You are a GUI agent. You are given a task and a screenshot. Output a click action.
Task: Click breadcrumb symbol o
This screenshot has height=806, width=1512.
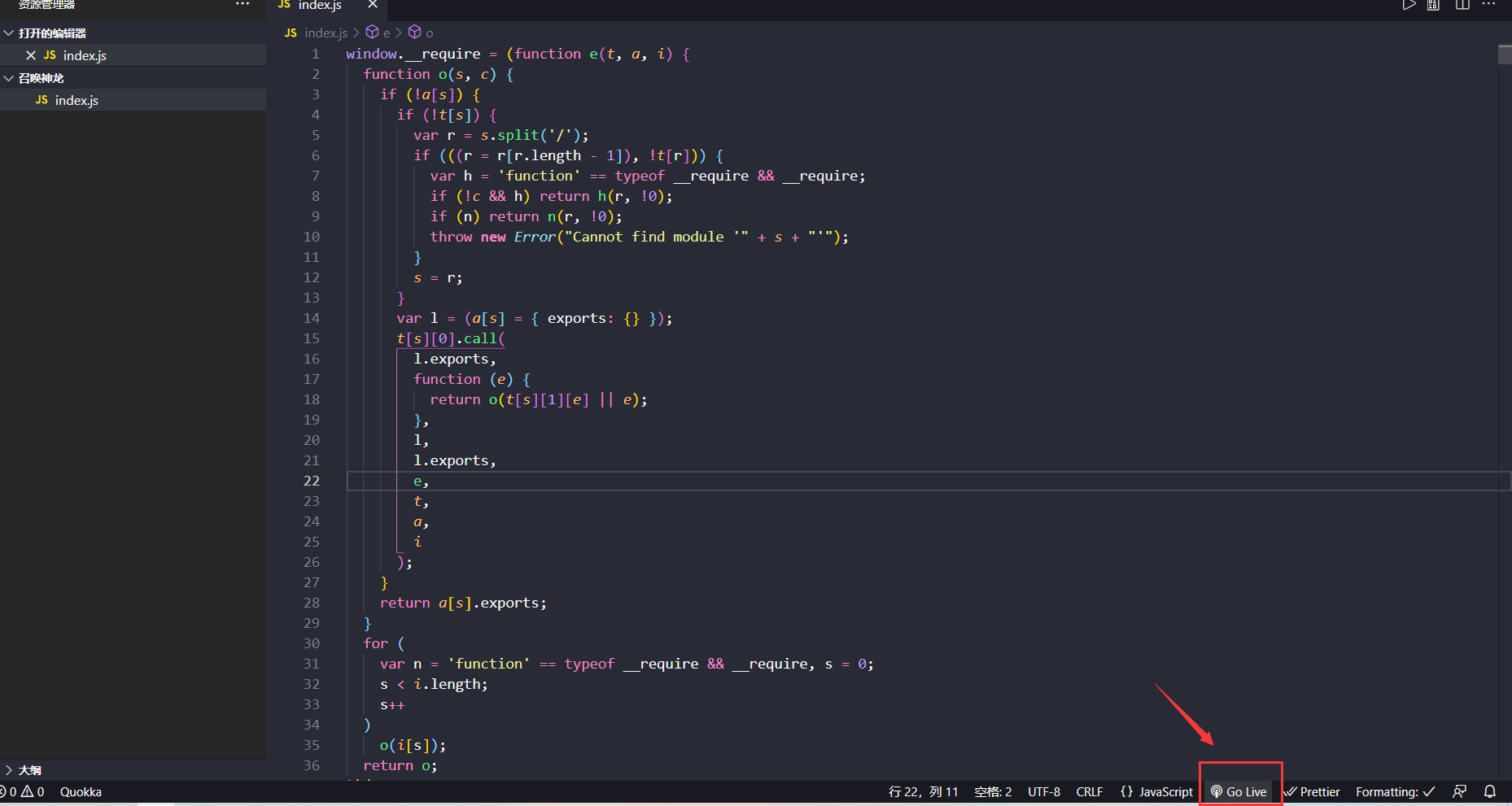421,33
